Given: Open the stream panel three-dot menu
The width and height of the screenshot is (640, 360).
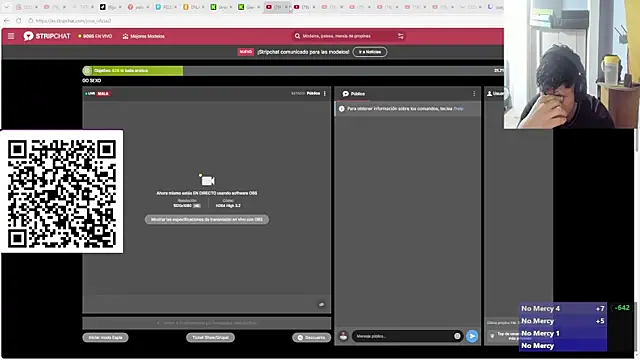Looking at the screenshot, I should click(325, 93).
